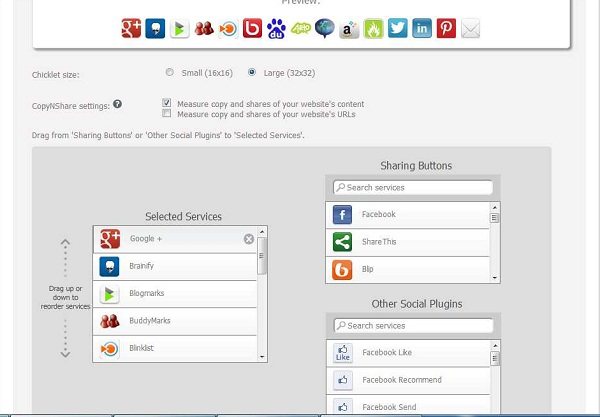Click the Email envelope icon in the preview
The width and height of the screenshot is (600, 417).
[470, 28]
